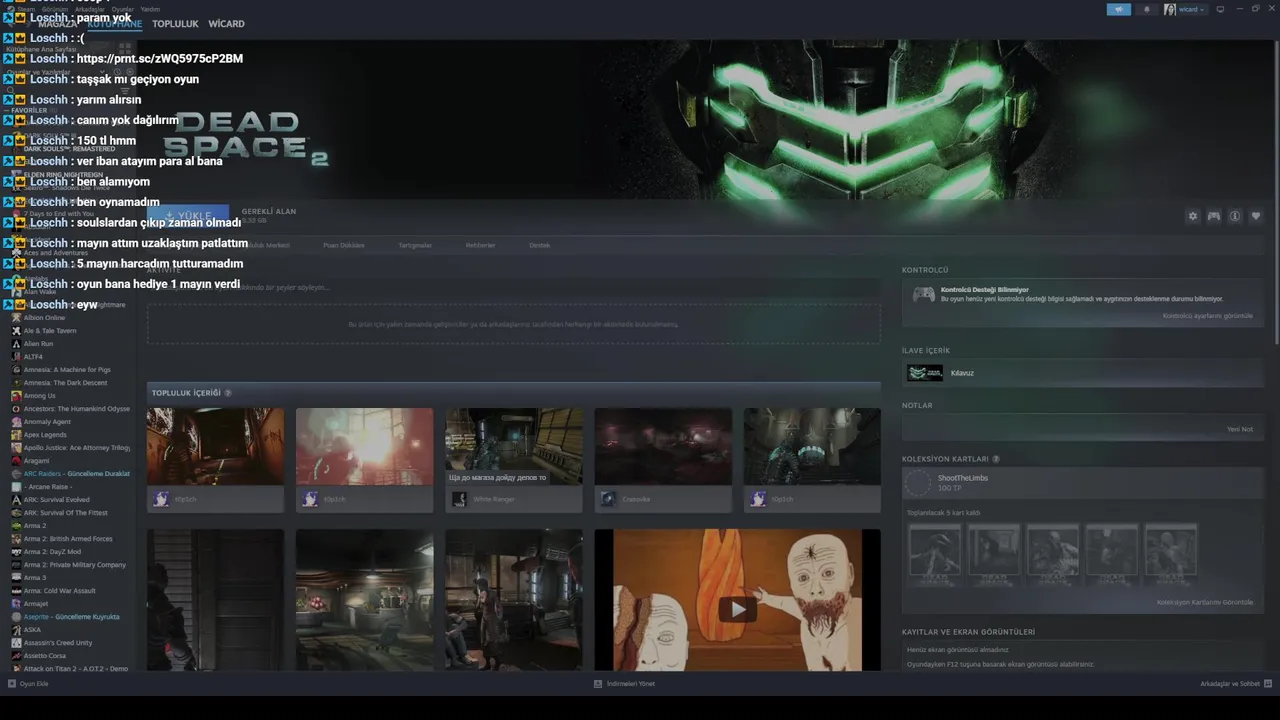This screenshot has width=1280, height=720.
Task: Open Kontrolcü Desteği Bilinmiyor controller icon
Action: pos(924,294)
